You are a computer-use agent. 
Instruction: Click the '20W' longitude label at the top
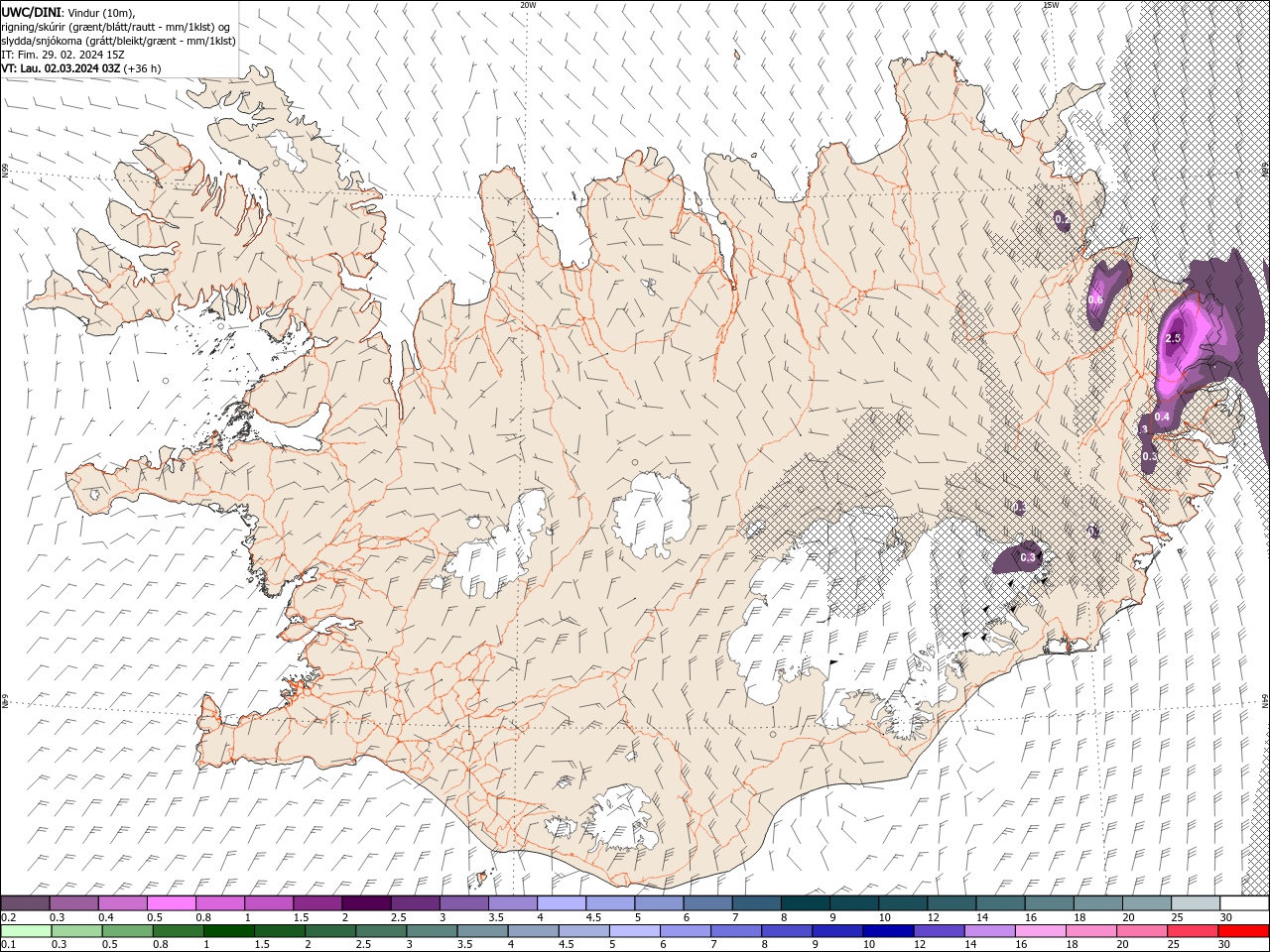point(528,5)
